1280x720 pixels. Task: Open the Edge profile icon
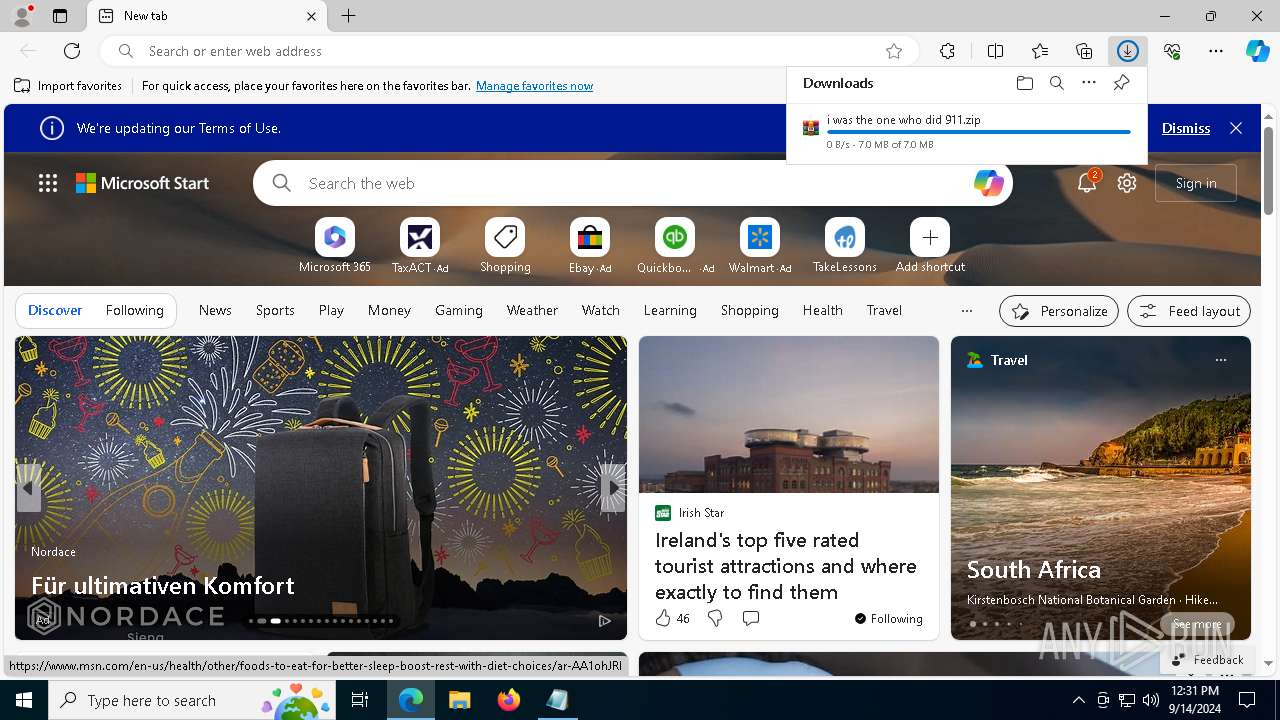click(22, 16)
